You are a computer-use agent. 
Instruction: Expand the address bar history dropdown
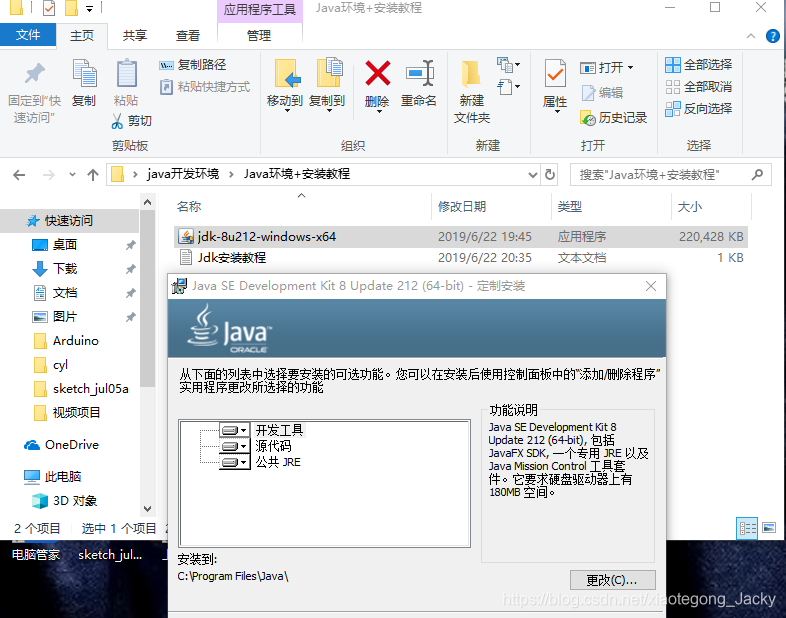pos(533,175)
